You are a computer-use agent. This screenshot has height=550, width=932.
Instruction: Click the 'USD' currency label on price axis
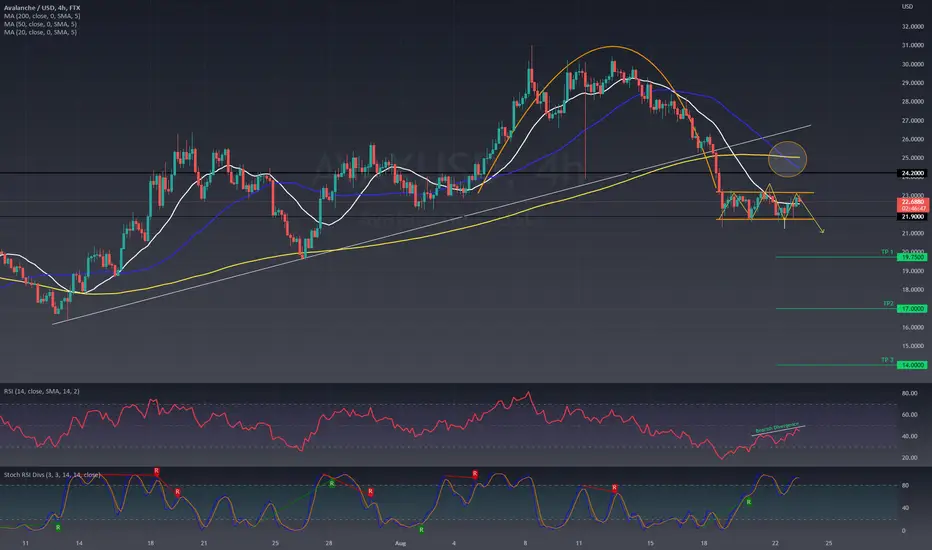907,7
